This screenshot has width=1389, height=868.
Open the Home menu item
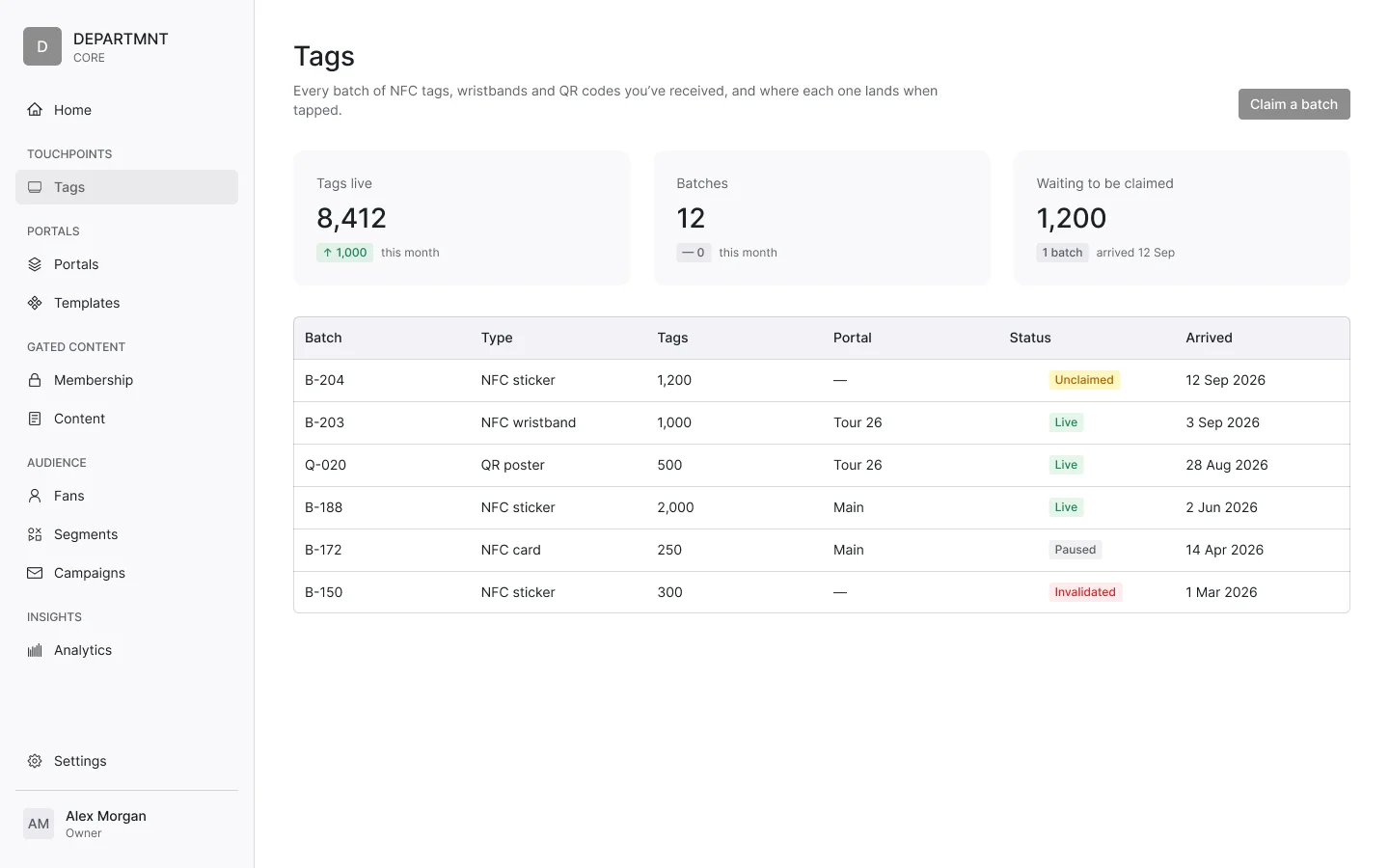(126, 110)
